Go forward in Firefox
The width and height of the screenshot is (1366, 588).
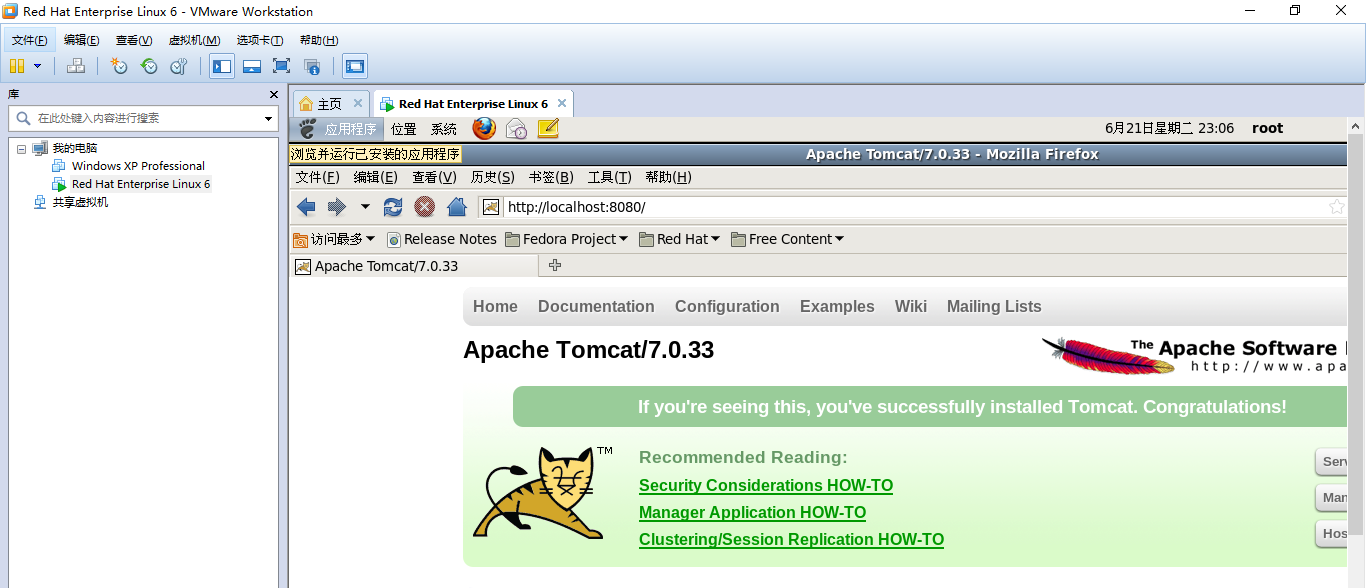pyautogui.click(x=337, y=207)
